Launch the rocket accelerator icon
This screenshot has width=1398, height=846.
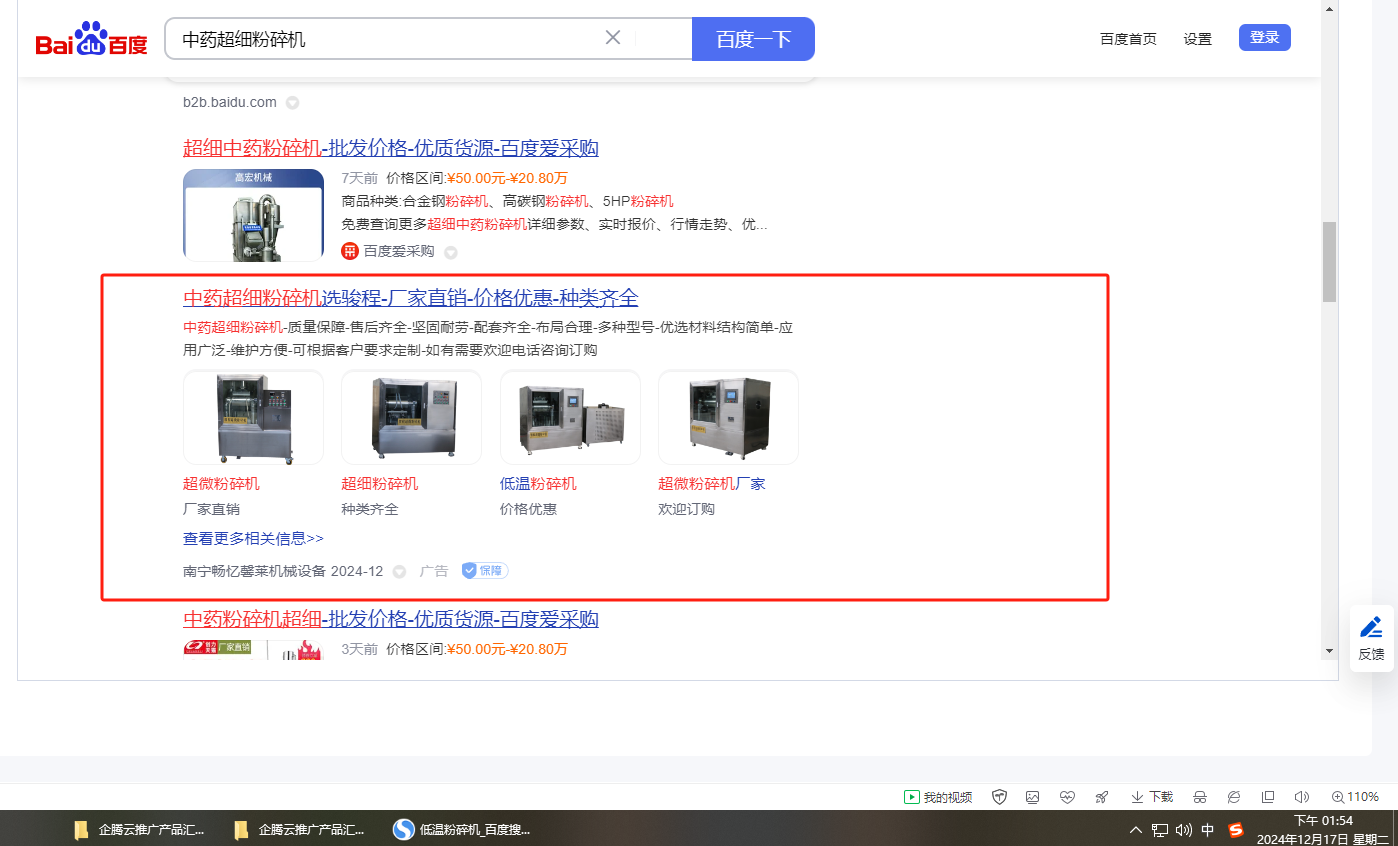[x=1101, y=797]
